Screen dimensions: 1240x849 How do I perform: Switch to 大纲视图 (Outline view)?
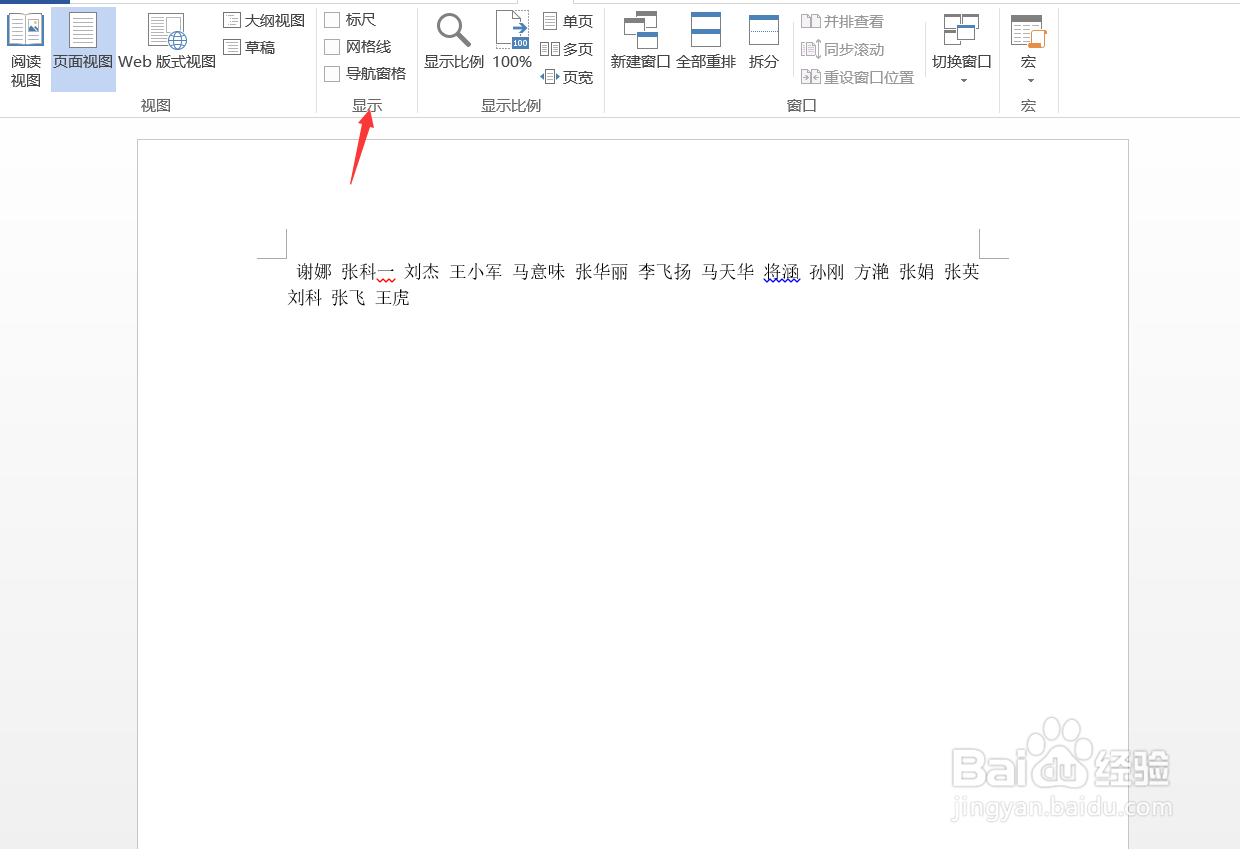point(263,19)
